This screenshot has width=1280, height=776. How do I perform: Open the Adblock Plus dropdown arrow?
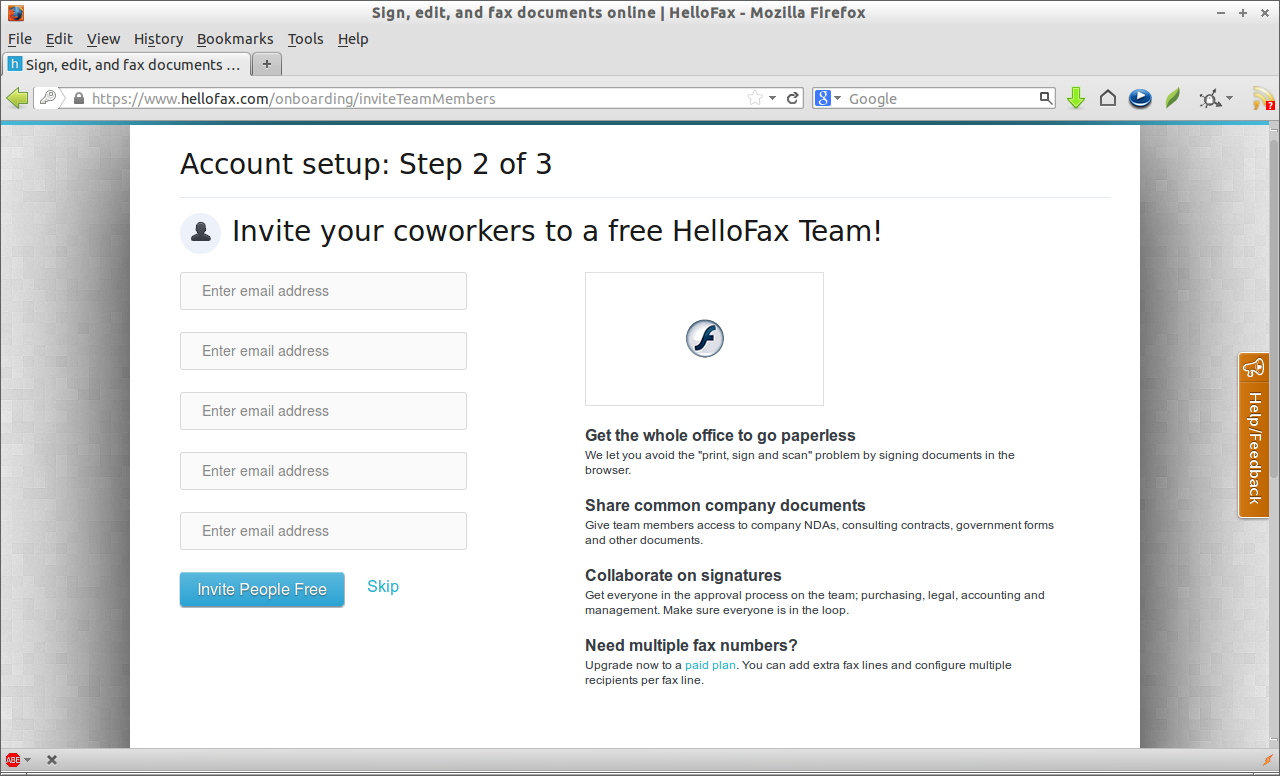(x=27, y=760)
